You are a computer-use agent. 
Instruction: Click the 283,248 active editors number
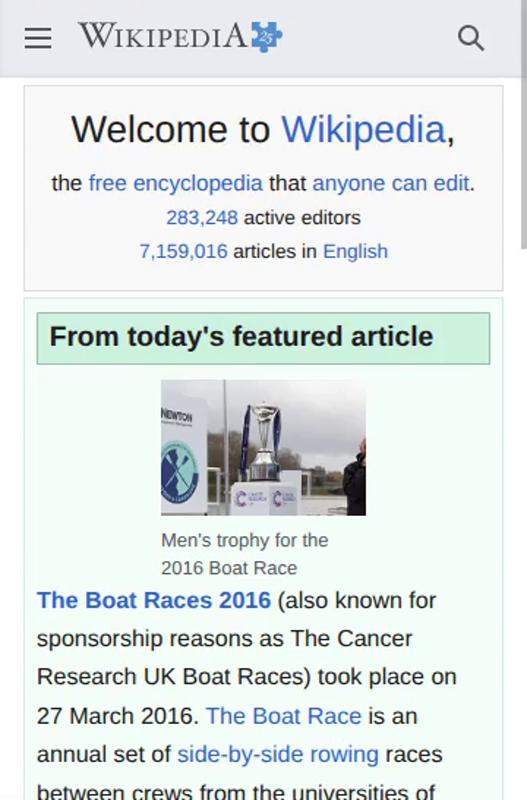202,218
